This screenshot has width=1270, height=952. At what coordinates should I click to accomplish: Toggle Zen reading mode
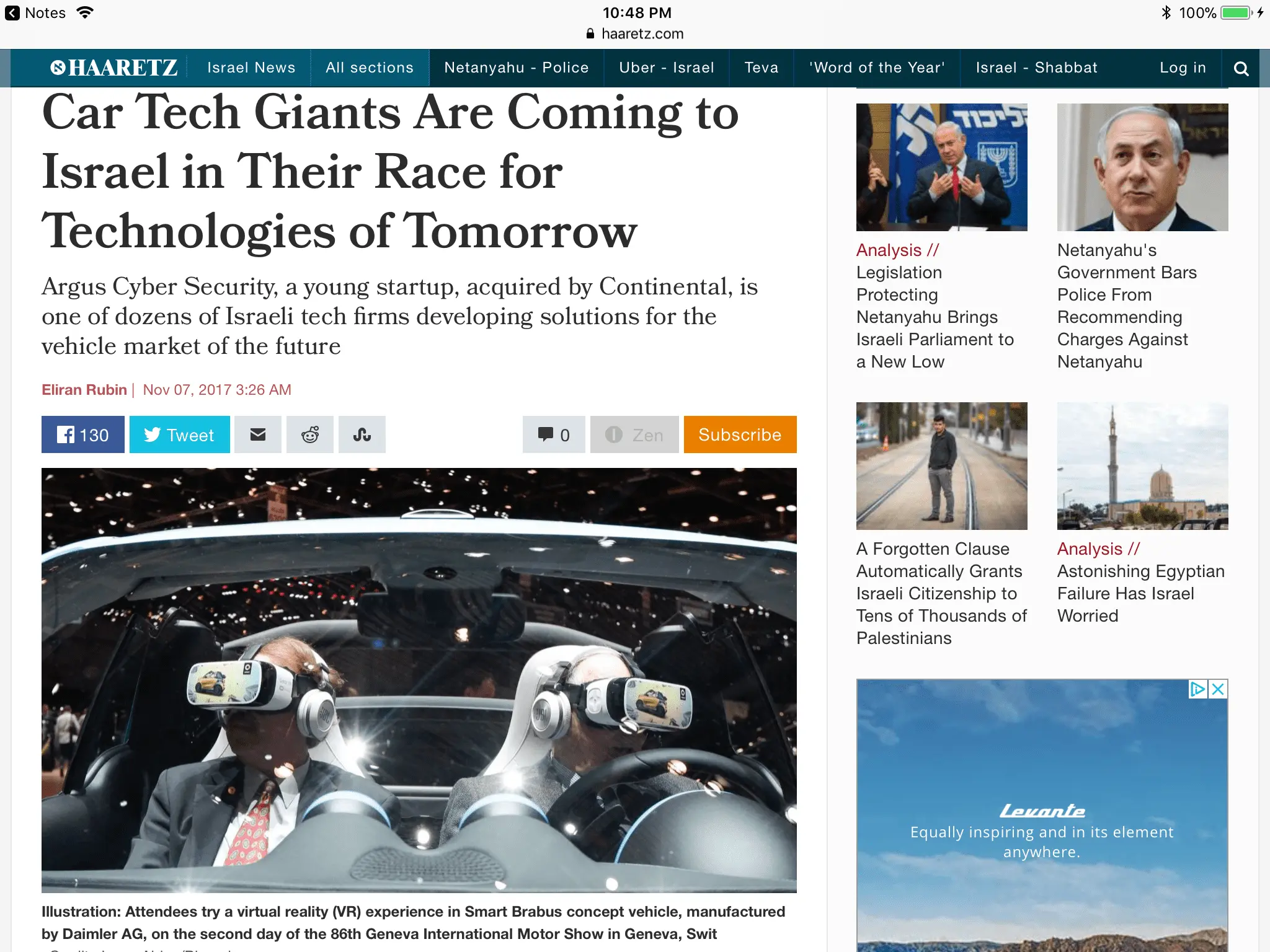(634, 434)
